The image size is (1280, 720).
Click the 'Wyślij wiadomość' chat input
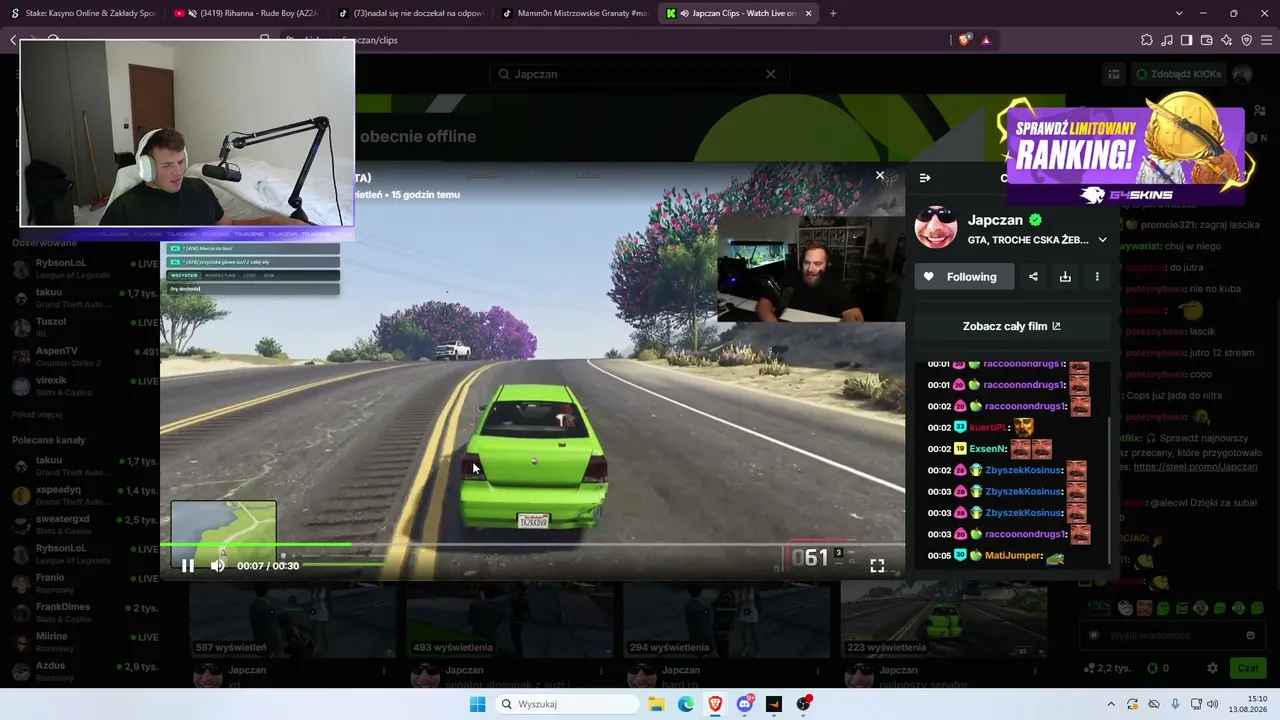1170,635
